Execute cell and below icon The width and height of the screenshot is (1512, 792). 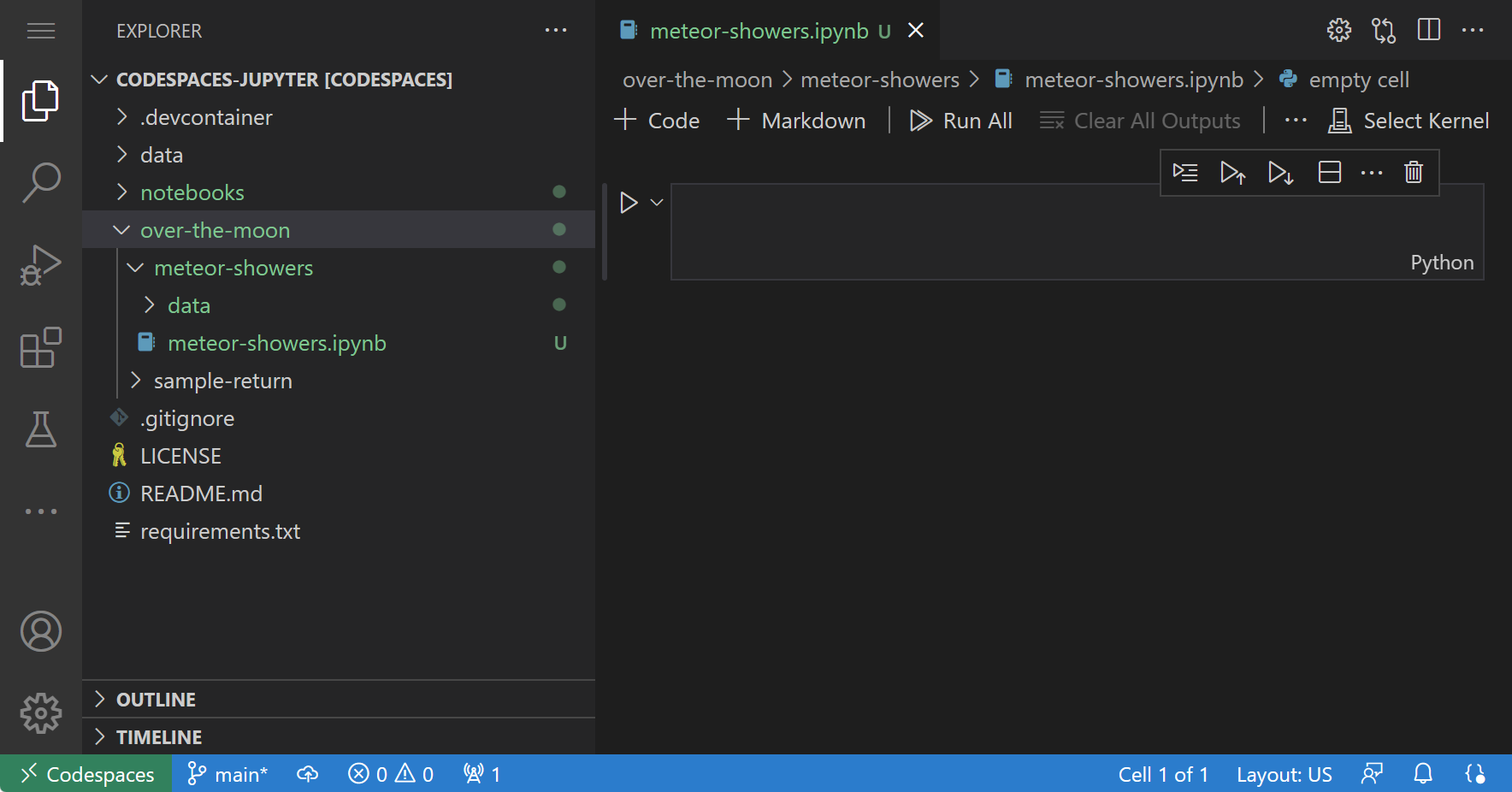1280,173
